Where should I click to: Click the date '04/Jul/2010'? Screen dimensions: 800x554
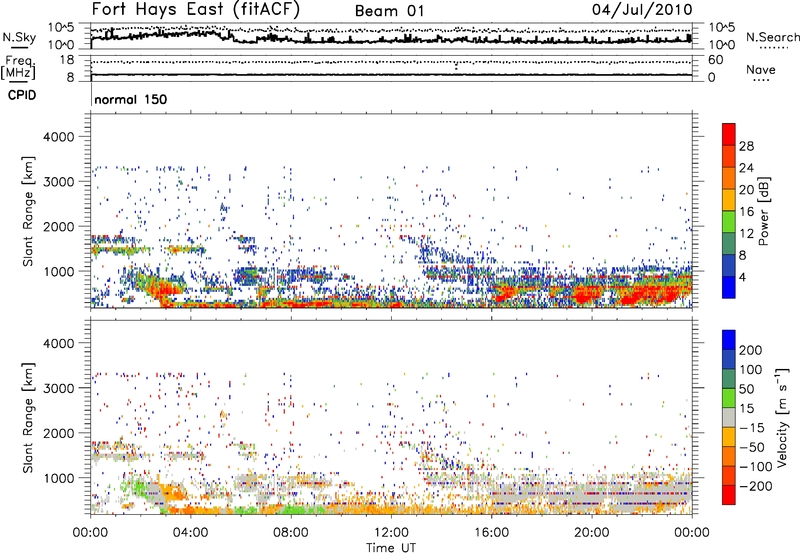click(x=642, y=10)
